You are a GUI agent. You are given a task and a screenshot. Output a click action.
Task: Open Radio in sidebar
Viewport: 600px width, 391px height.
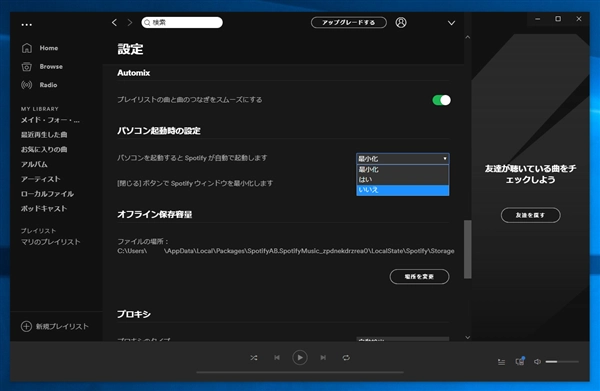click(x=39, y=85)
